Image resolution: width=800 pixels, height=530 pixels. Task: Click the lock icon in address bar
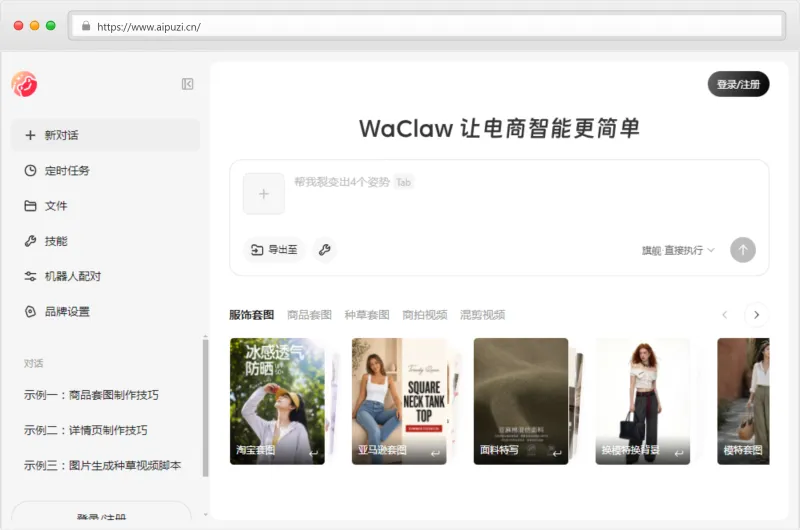pos(86,26)
